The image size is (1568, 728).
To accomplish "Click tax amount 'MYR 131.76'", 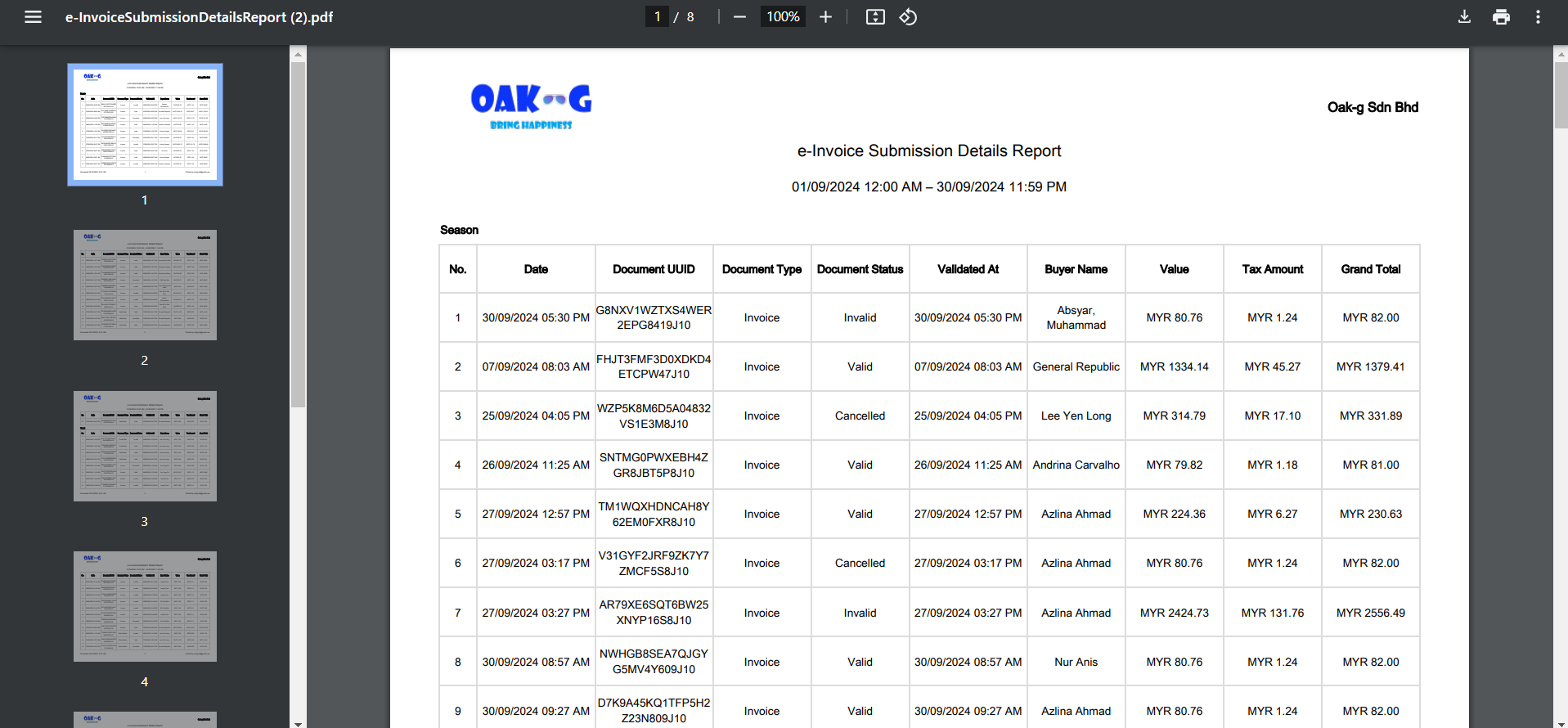I will [x=1273, y=613].
